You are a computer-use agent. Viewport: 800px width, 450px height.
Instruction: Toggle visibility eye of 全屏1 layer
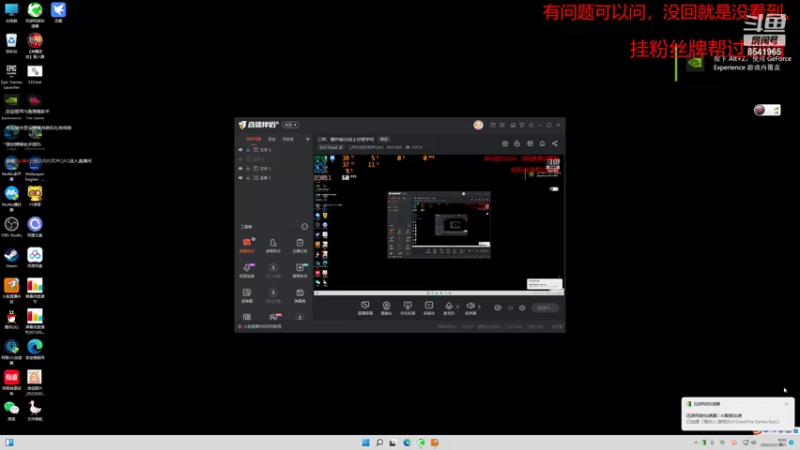coord(240,178)
